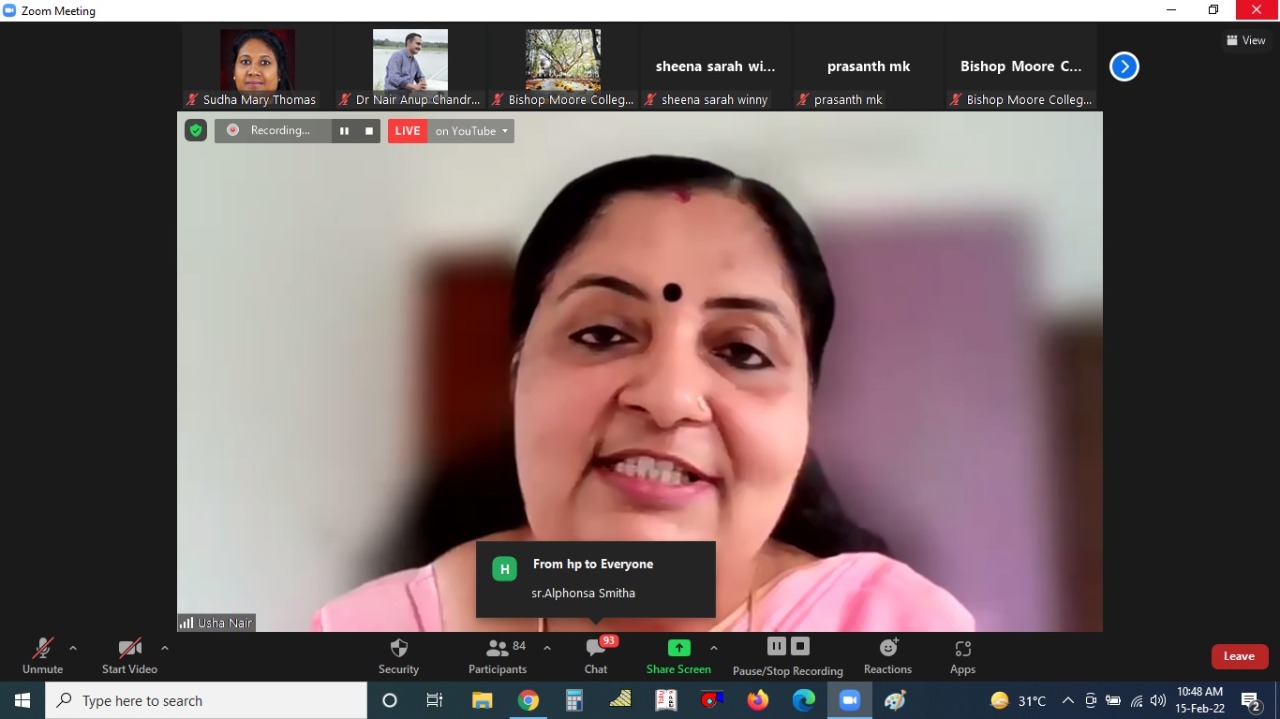Pause the recording from the bottom toolbar
Viewport: 1280px width, 719px height.
point(777,646)
